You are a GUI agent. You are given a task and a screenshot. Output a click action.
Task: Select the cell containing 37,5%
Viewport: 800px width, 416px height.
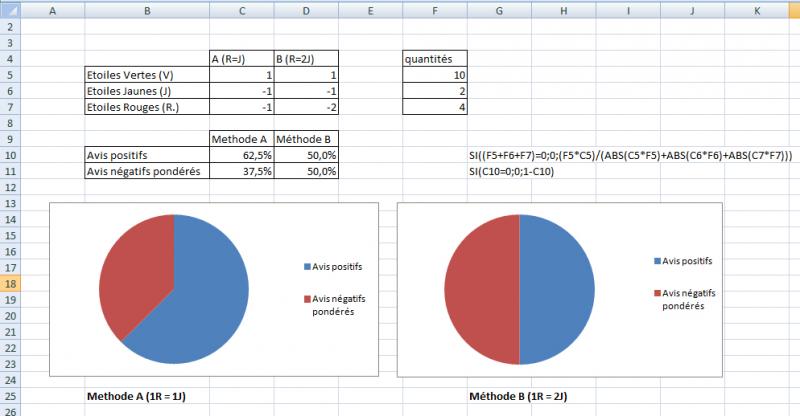[241, 171]
